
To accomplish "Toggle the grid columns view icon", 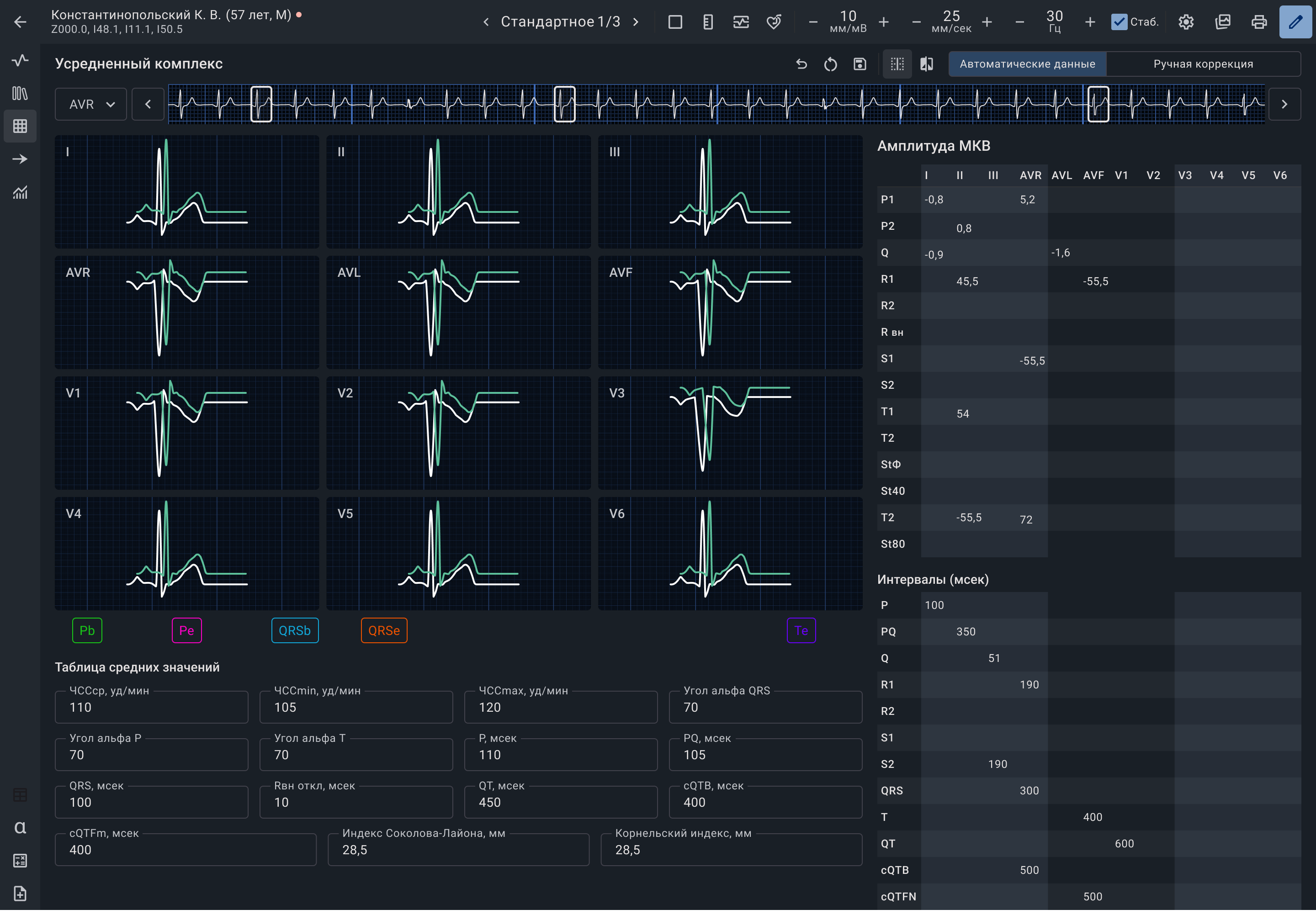I will [897, 63].
